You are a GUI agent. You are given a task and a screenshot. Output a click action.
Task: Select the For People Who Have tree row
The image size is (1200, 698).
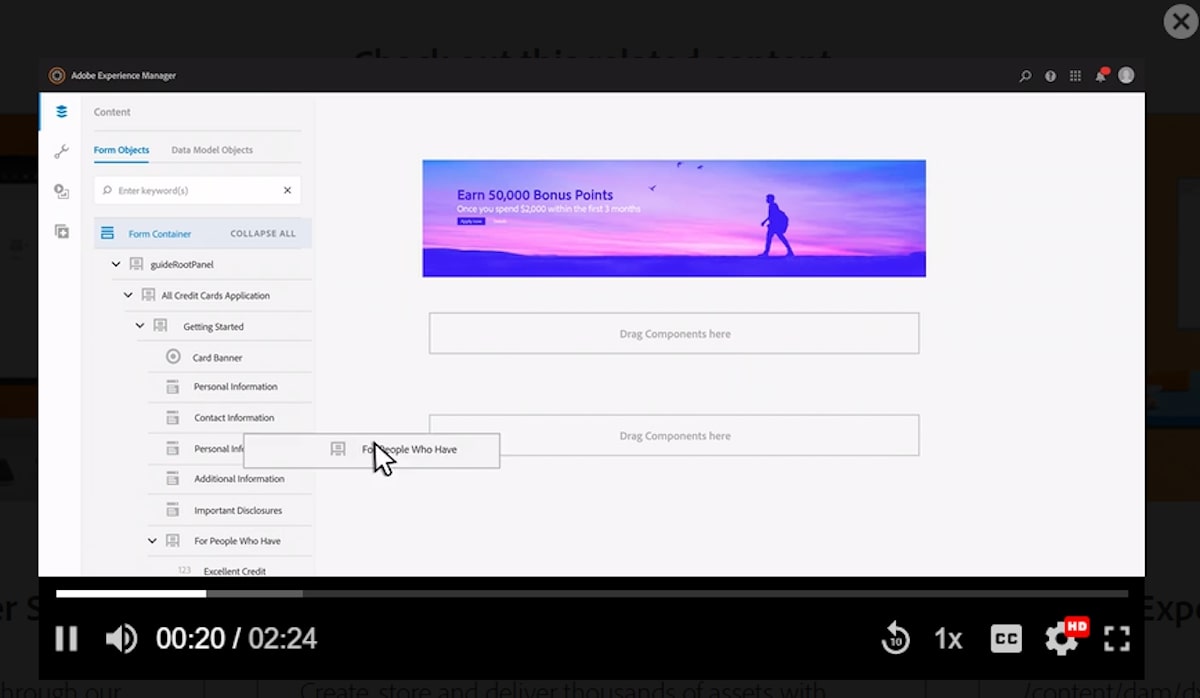(x=237, y=541)
